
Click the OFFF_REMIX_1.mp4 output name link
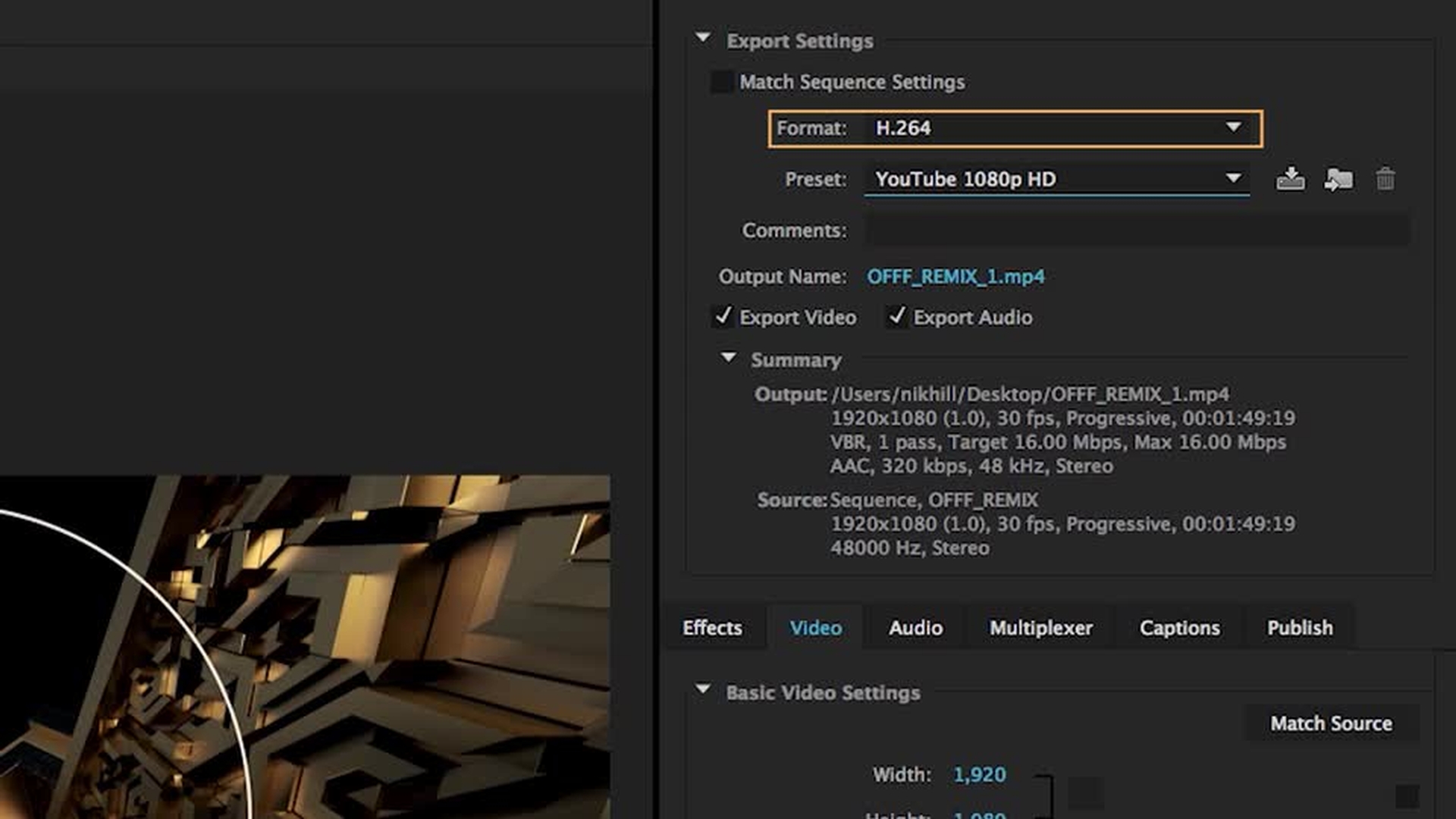pyautogui.click(x=955, y=277)
